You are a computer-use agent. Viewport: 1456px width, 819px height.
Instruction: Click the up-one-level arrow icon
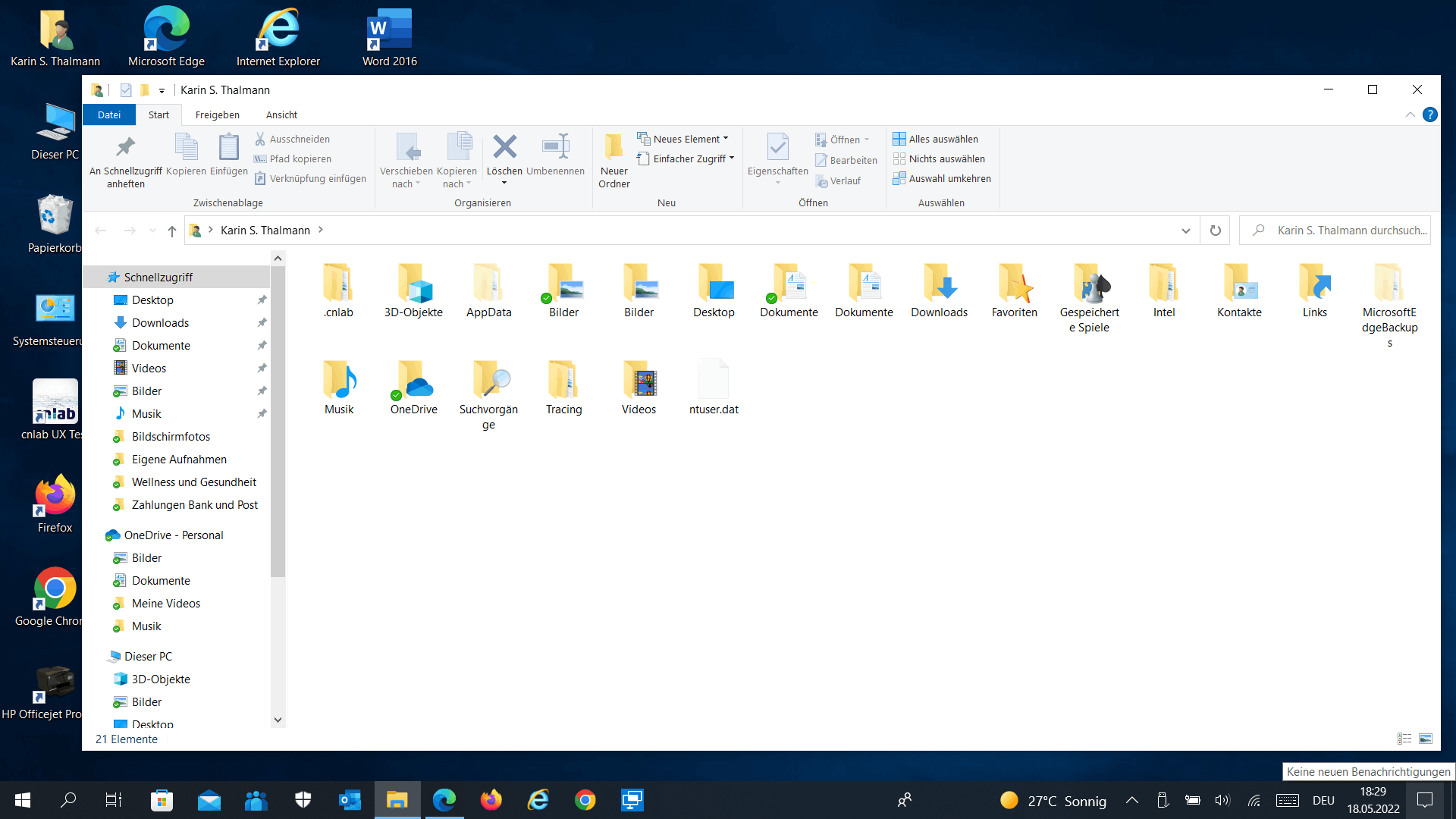point(172,231)
